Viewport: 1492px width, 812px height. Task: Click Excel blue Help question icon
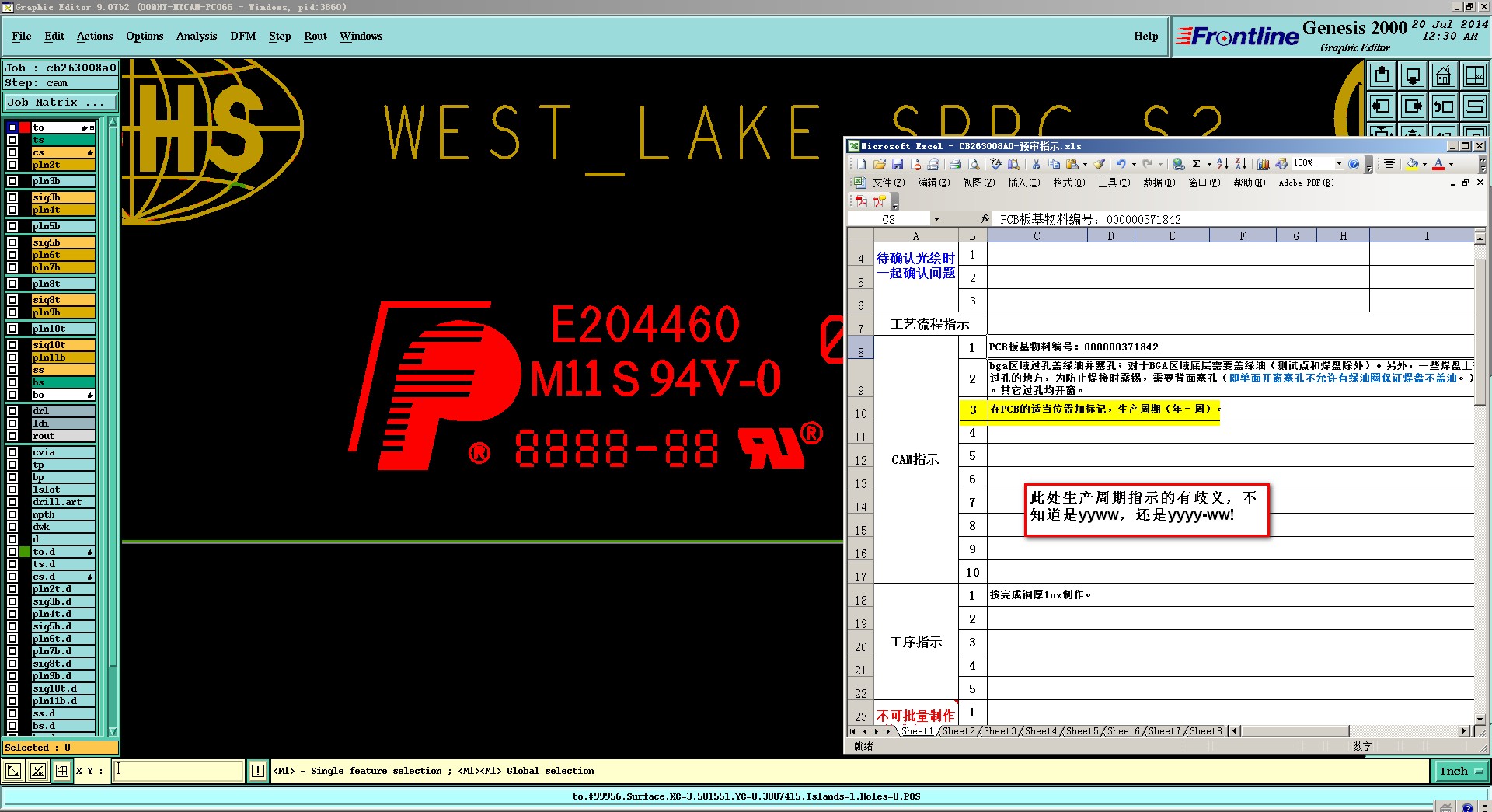(1354, 164)
